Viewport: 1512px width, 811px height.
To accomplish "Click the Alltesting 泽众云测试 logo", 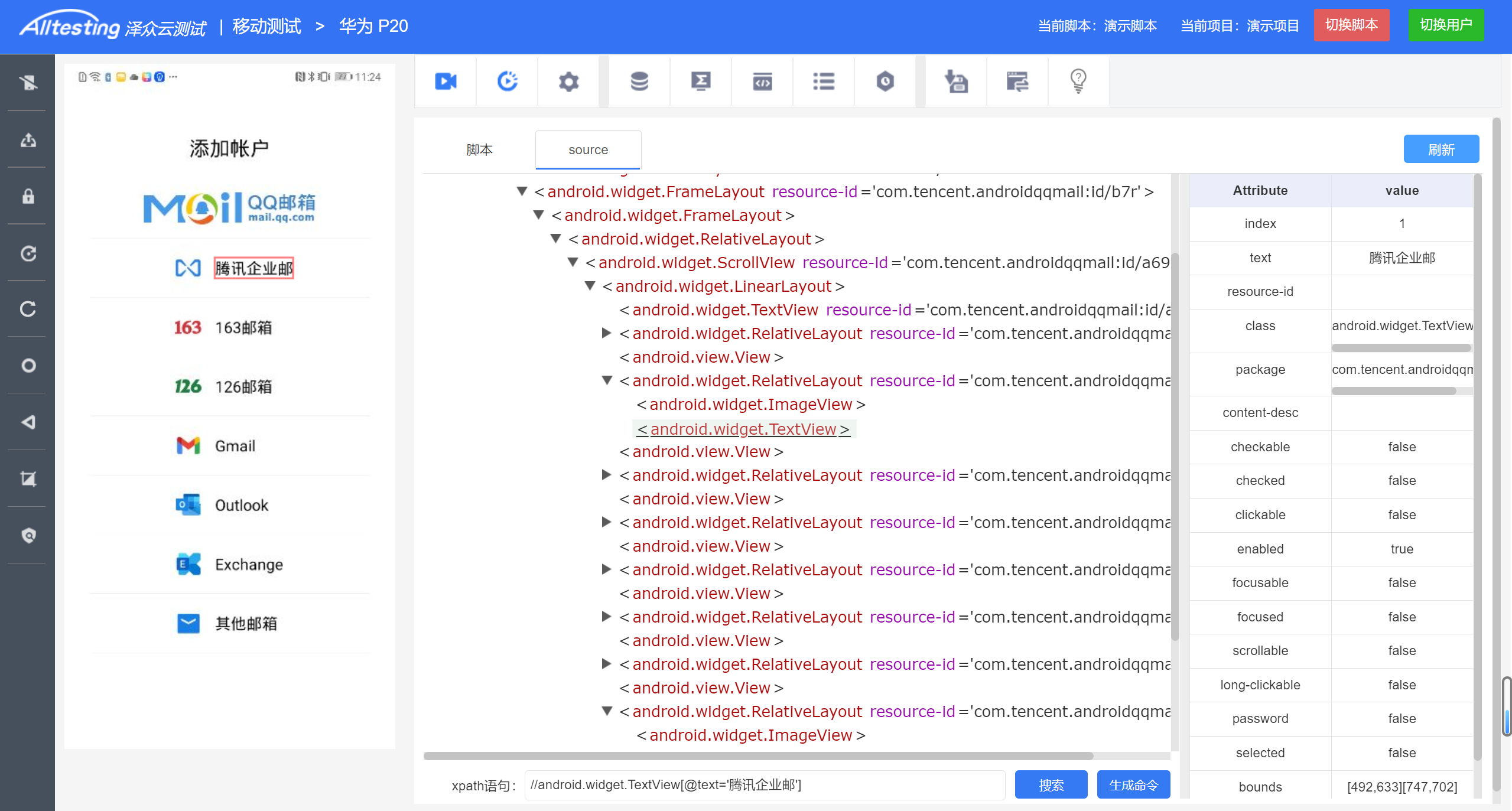I will 112,26.
